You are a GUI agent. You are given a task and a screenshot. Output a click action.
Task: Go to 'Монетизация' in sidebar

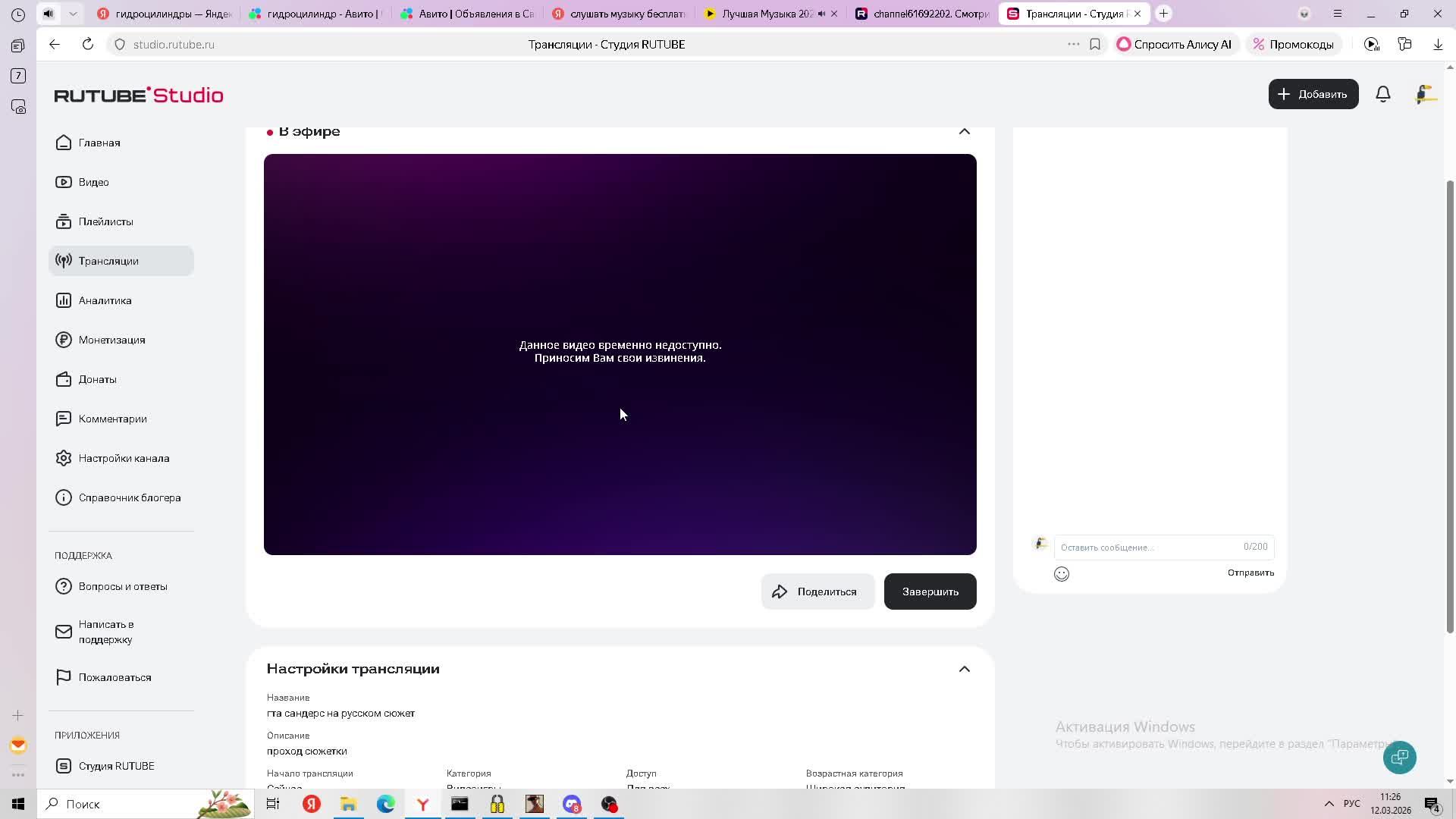click(111, 340)
